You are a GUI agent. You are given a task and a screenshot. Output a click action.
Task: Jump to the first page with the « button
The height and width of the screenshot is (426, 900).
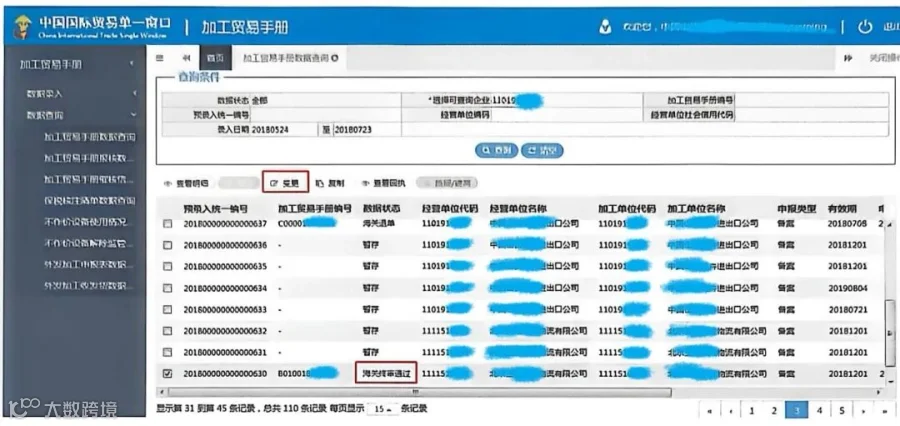[710, 410]
